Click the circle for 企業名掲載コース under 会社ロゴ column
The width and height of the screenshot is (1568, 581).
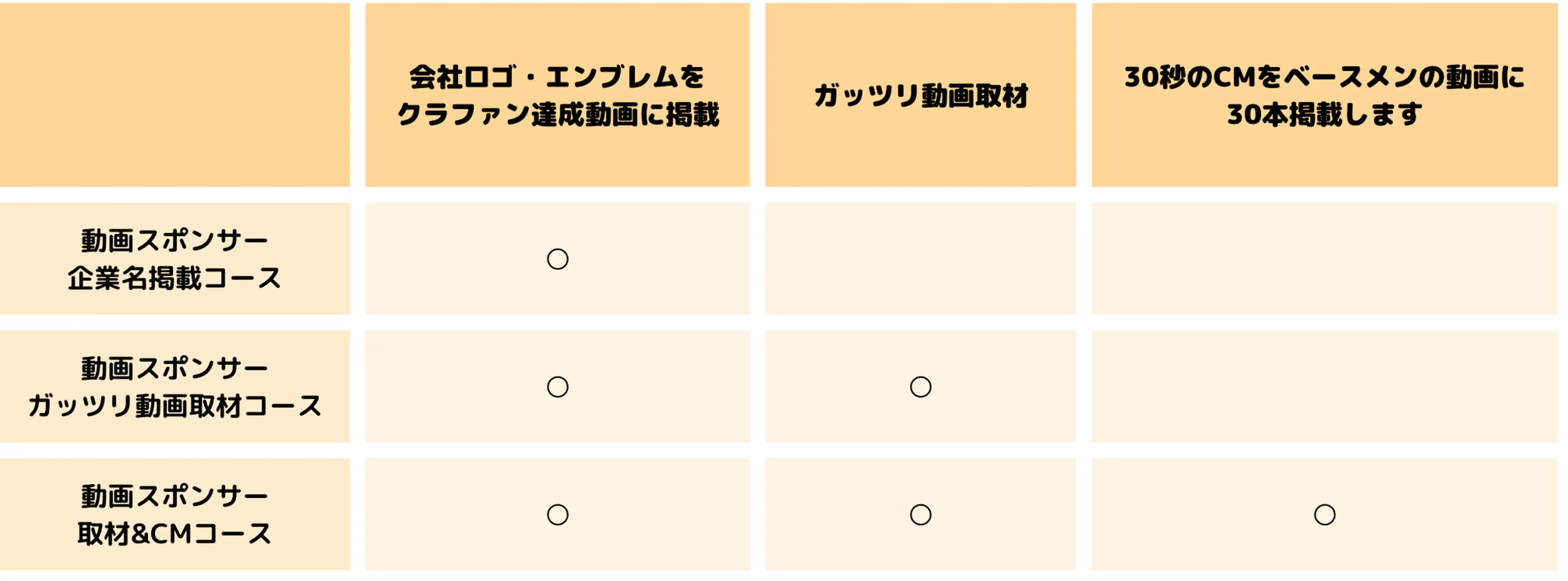[x=557, y=259]
